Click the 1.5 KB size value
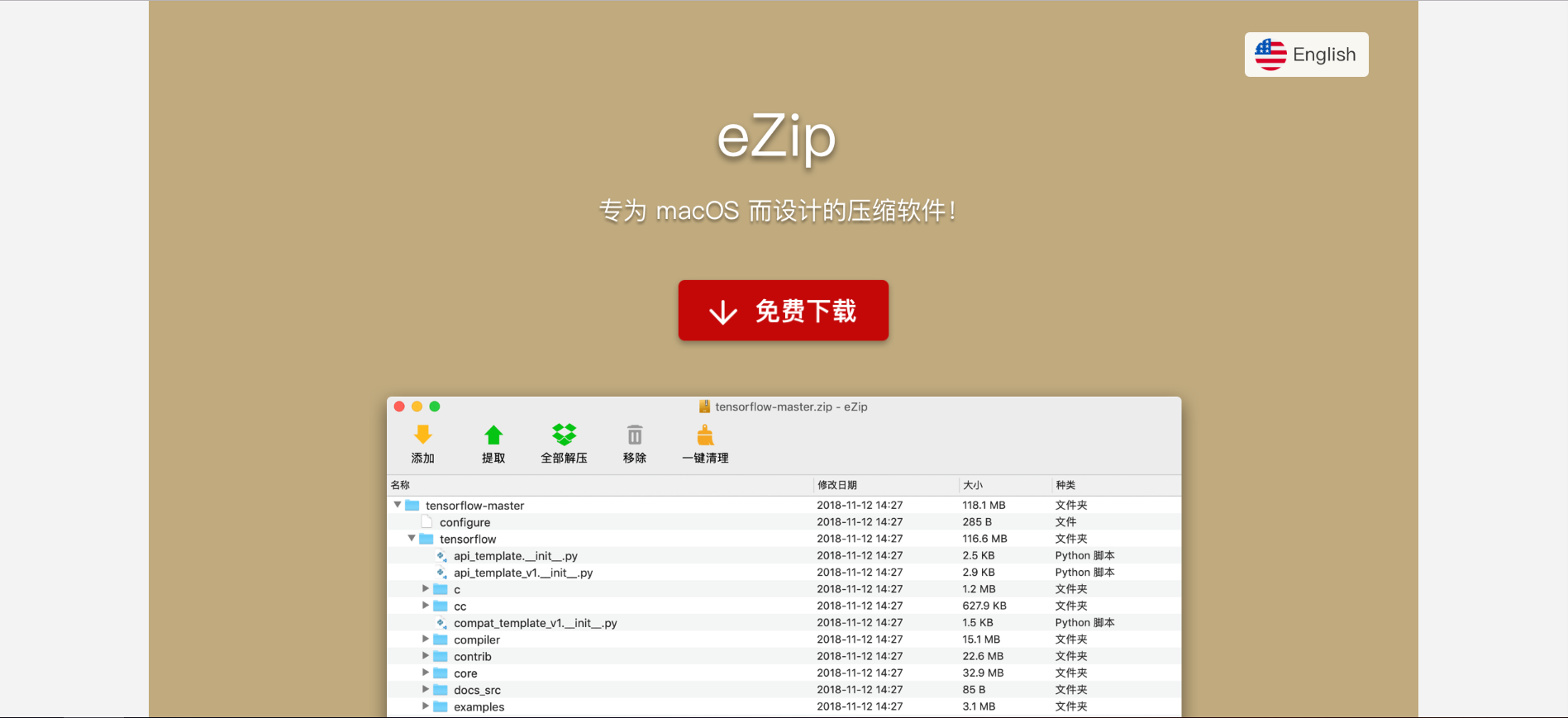 tap(978, 622)
